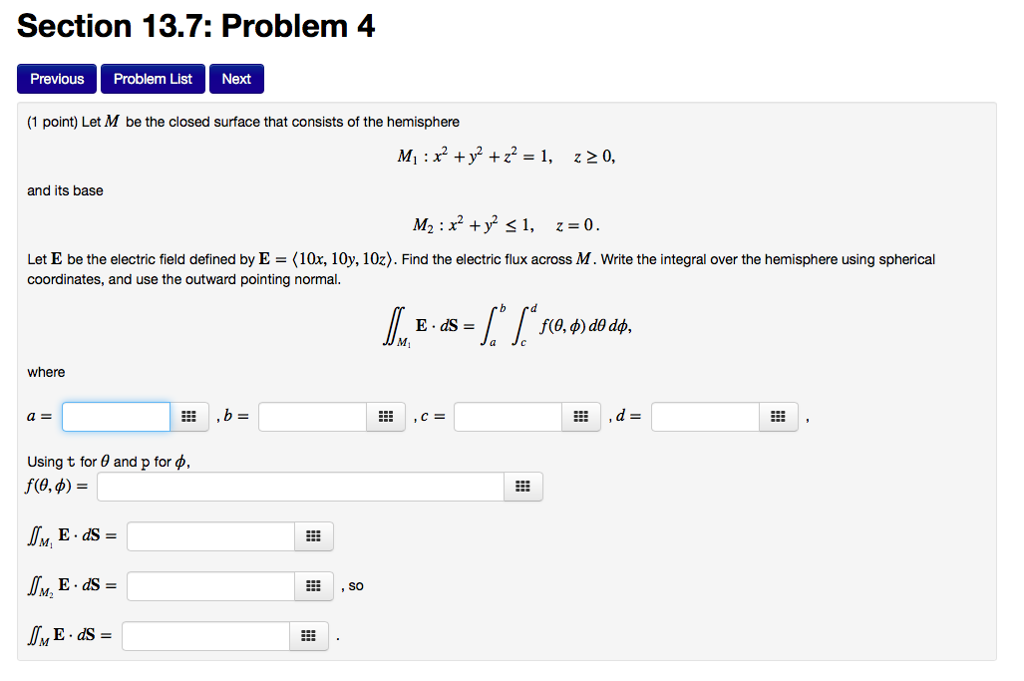1024x681 pixels.
Task: Click the f(θ,φ) answer box
Action: (300, 486)
